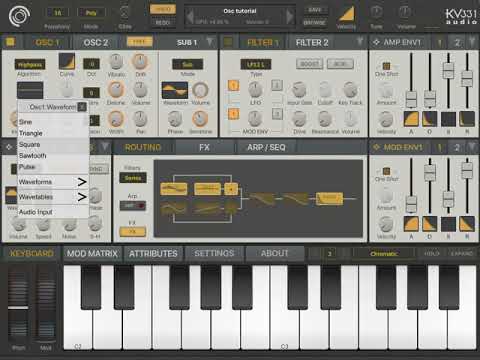Image resolution: width=480 pixels, height=360 pixels.
Task: Click the Velocity curve triangle icon in top bar
Action: [346, 14]
